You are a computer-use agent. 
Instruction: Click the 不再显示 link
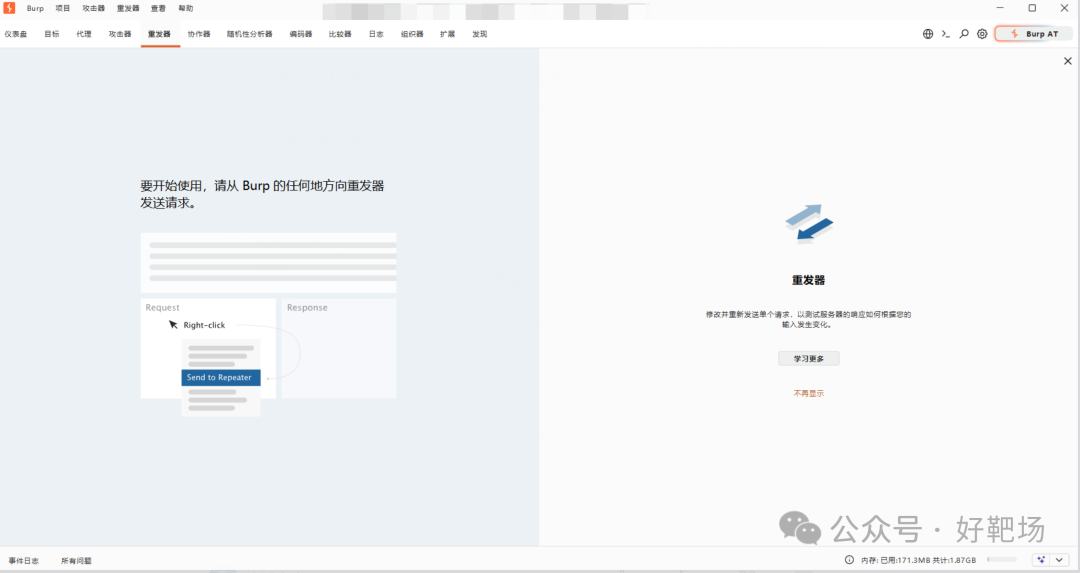coord(809,393)
